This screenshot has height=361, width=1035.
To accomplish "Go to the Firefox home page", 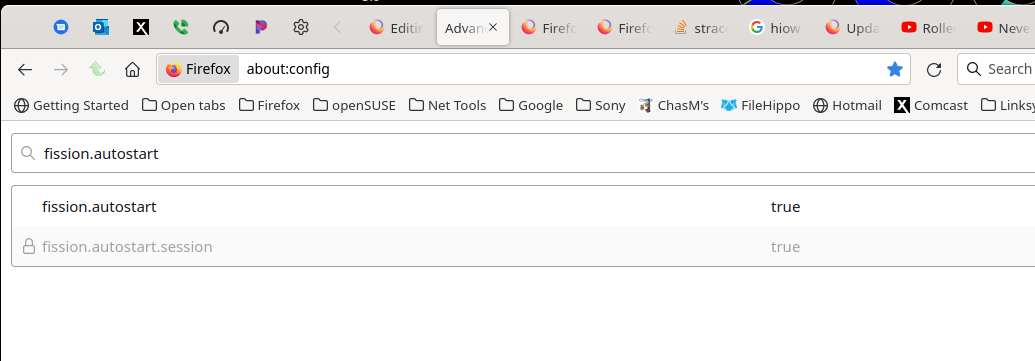I will tap(133, 69).
